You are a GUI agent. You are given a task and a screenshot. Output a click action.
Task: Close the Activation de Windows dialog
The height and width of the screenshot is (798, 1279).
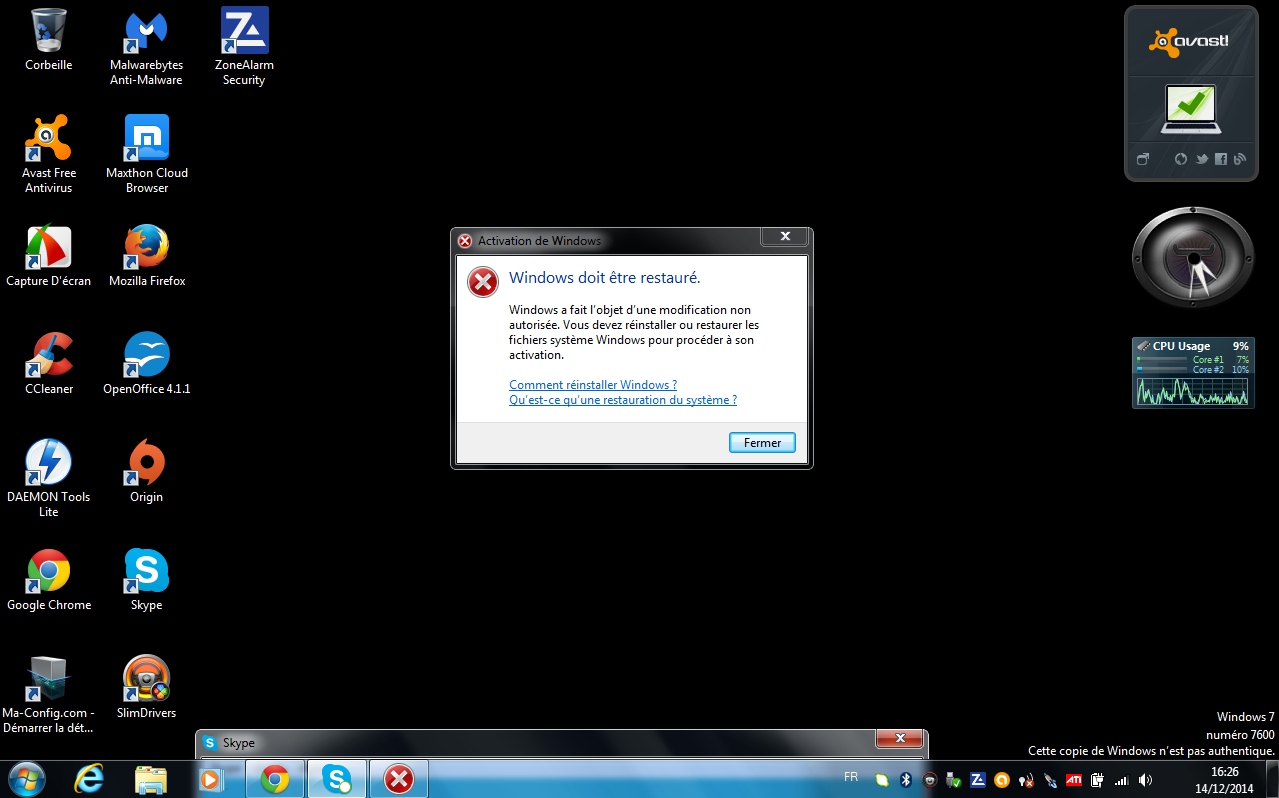coord(785,237)
